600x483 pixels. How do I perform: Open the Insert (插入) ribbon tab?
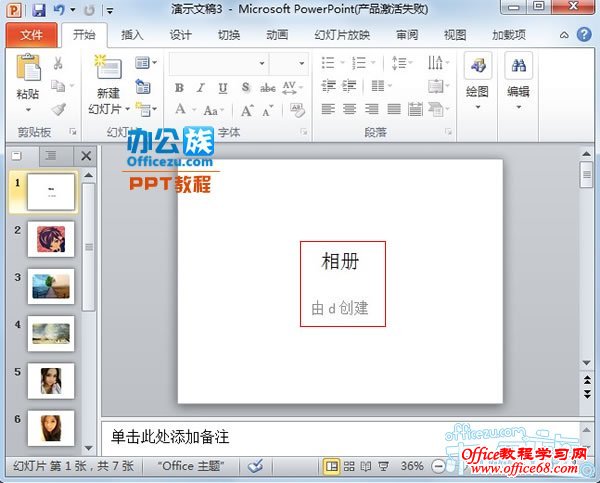tap(132, 34)
